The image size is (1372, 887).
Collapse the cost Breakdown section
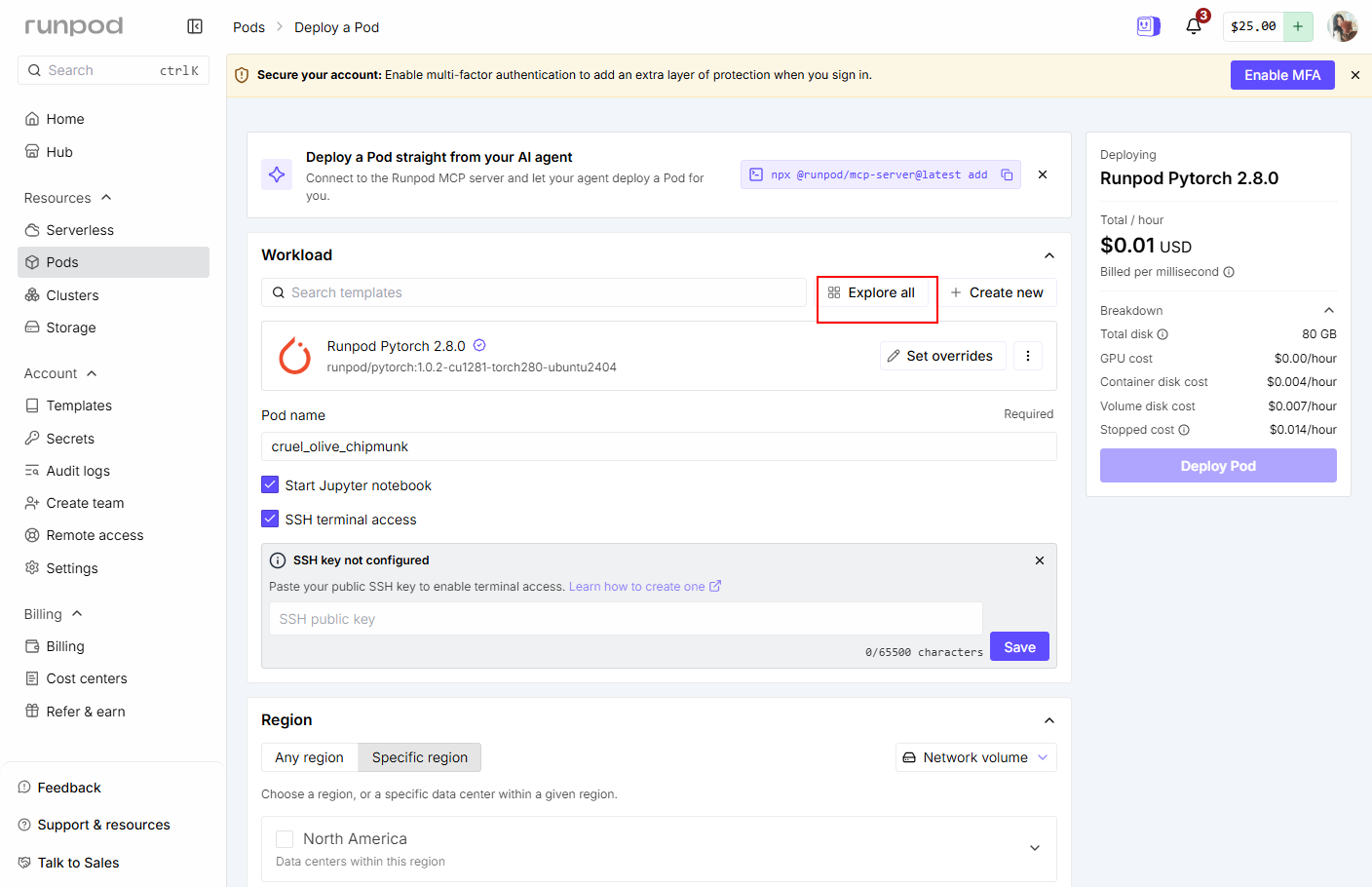point(1329,310)
